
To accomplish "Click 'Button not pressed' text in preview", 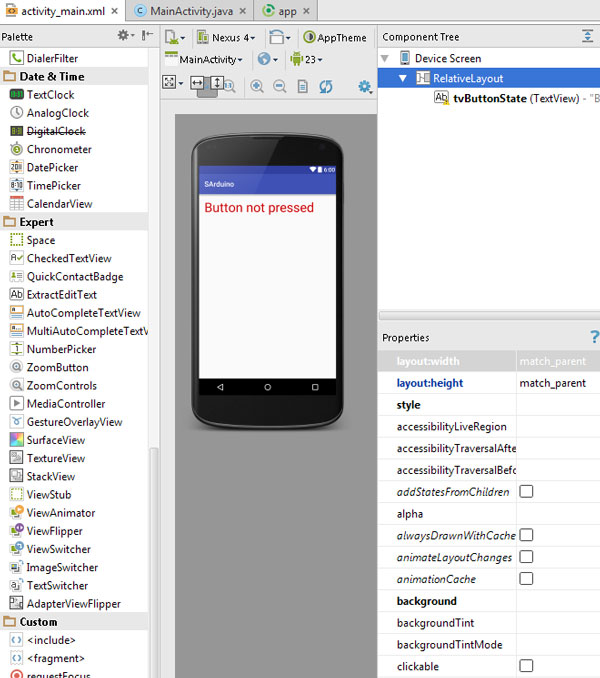I will point(259,208).
